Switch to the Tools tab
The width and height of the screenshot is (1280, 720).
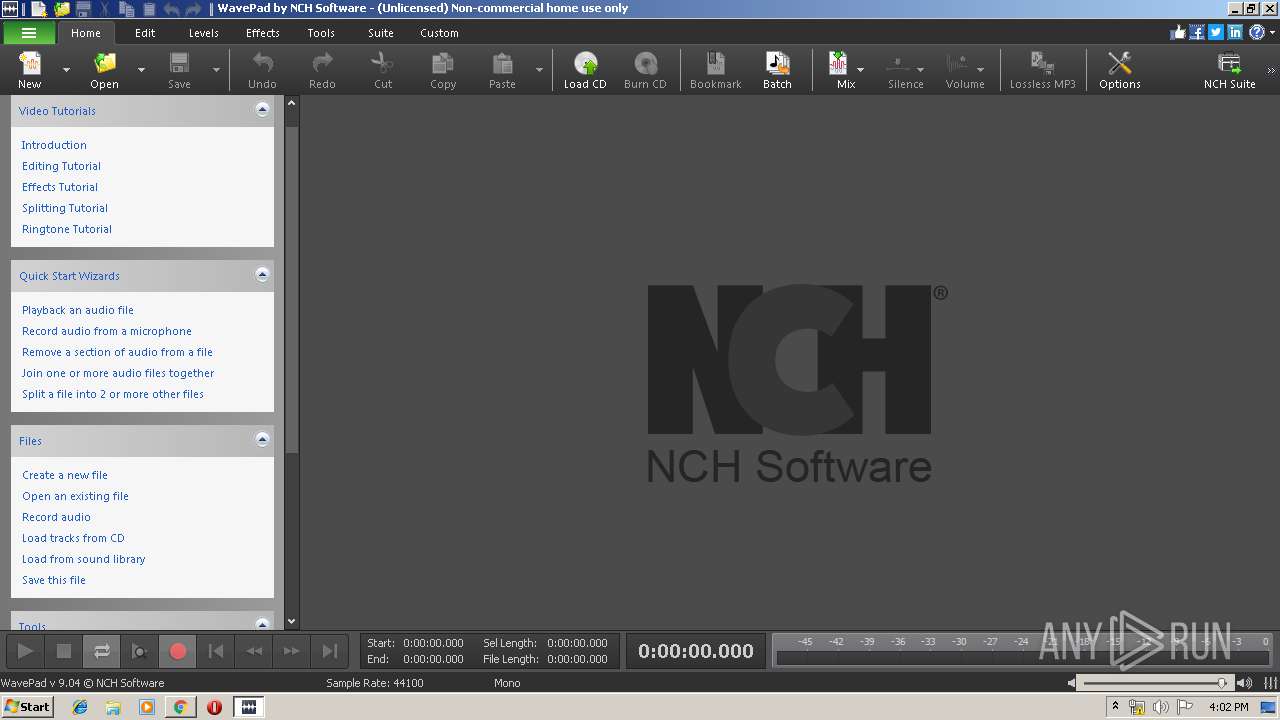coord(321,33)
